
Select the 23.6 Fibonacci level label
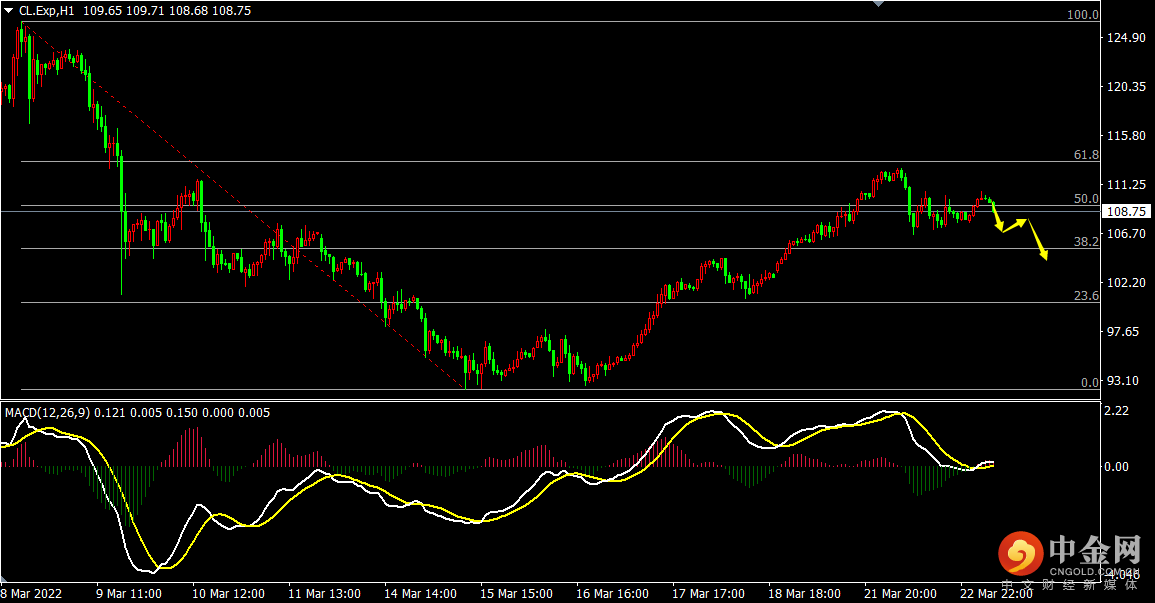pos(1085,296)
